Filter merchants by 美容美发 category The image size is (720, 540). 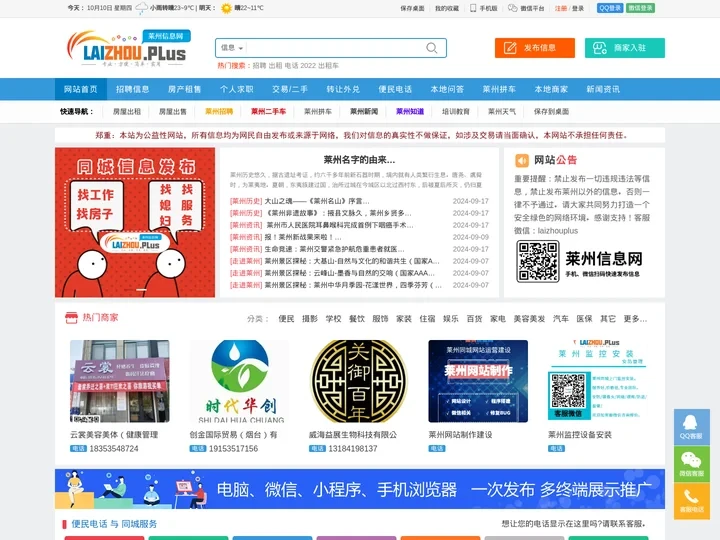529,319
